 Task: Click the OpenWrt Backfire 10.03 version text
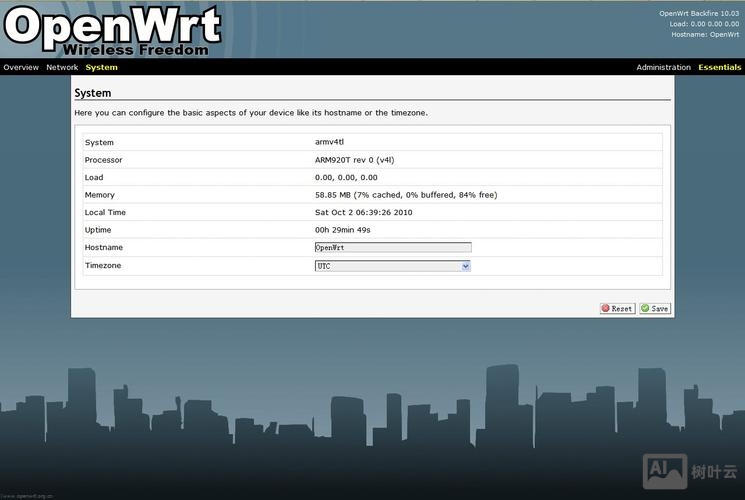tap(698, 14)
